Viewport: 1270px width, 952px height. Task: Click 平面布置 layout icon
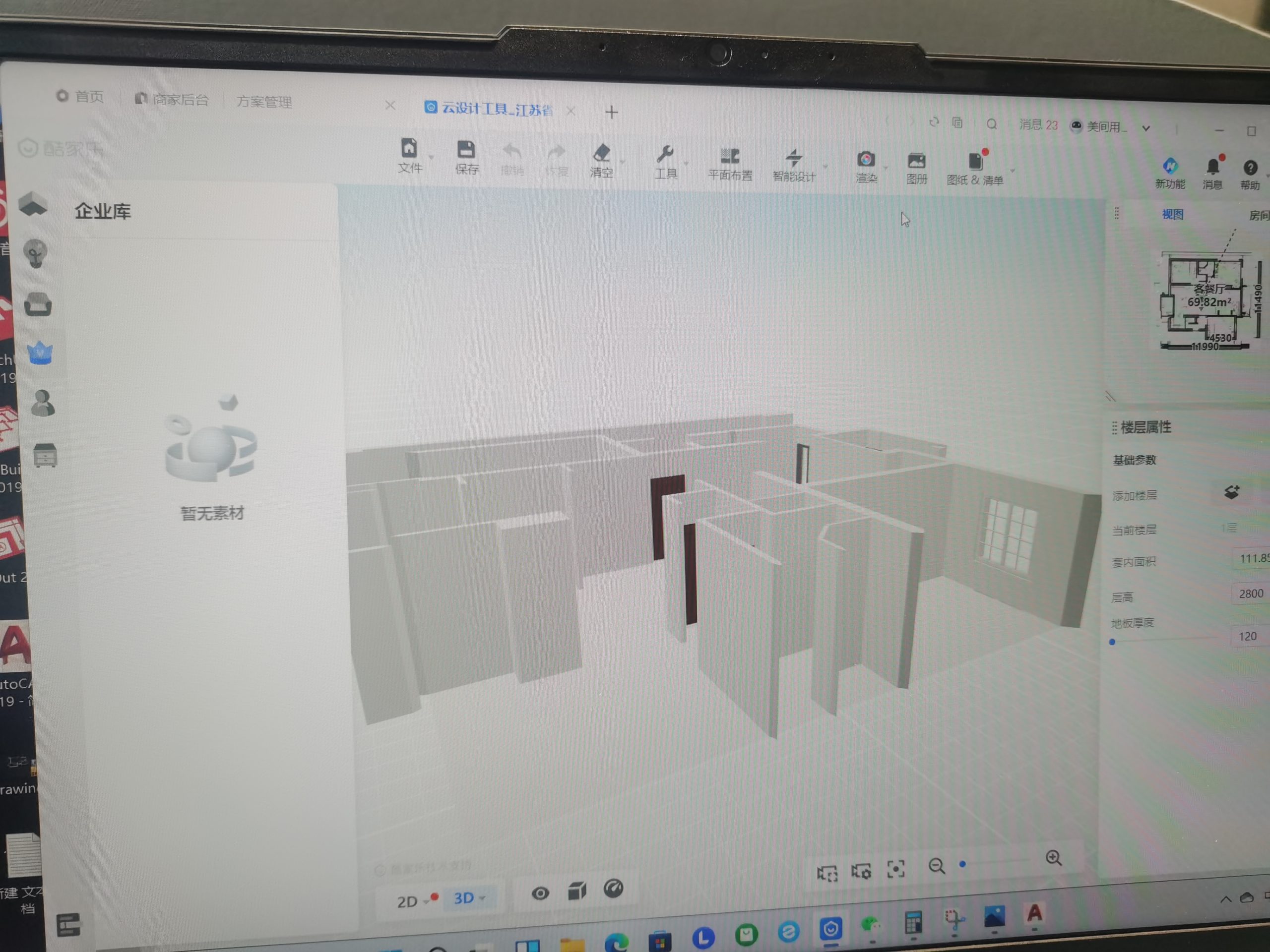click(730, 157)
